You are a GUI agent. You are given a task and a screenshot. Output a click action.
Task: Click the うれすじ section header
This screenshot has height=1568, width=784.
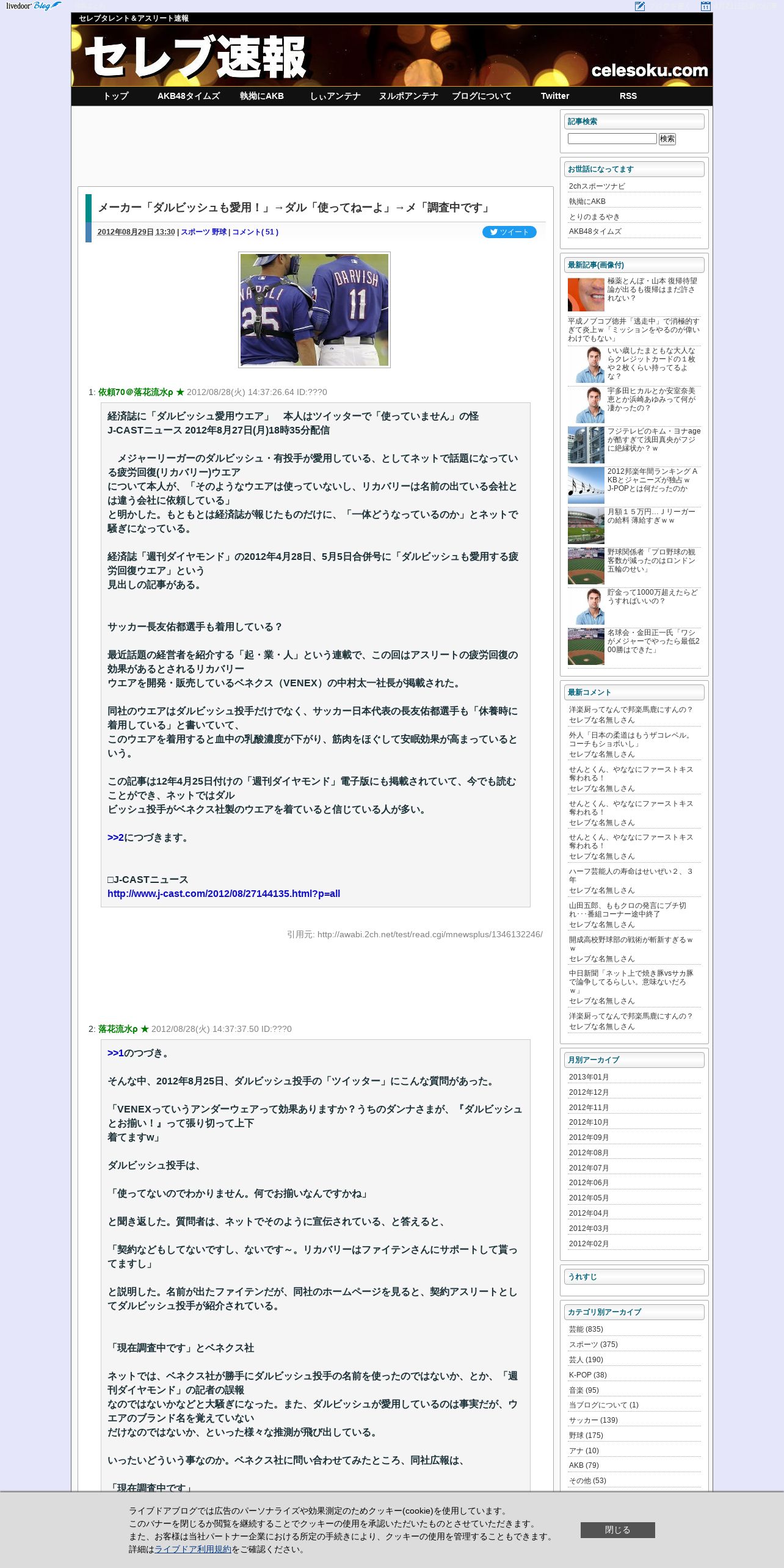[634, 1277]
